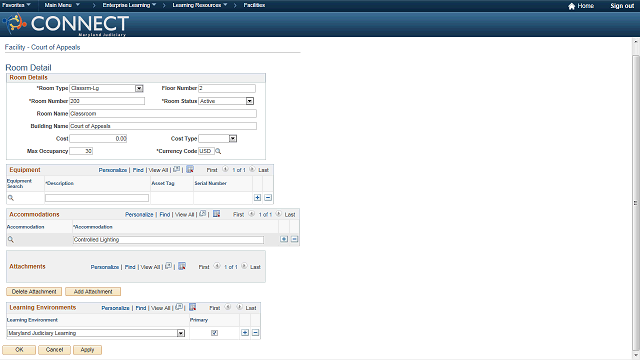This screenshot has width=640, height=360.
Task: Click the Equipment Description input field
Action: click(x=97, y=198)
